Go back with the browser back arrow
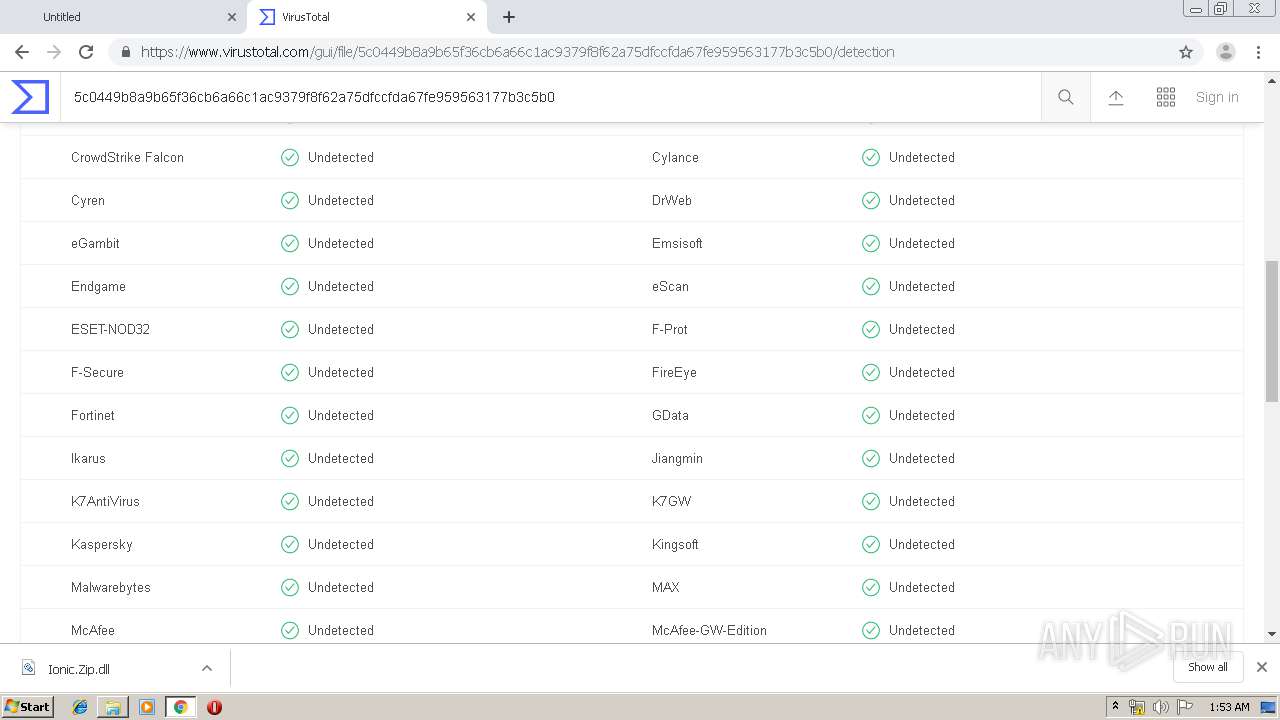Image resolution: width=1280 pixels, height=720 pixels. 22,52
